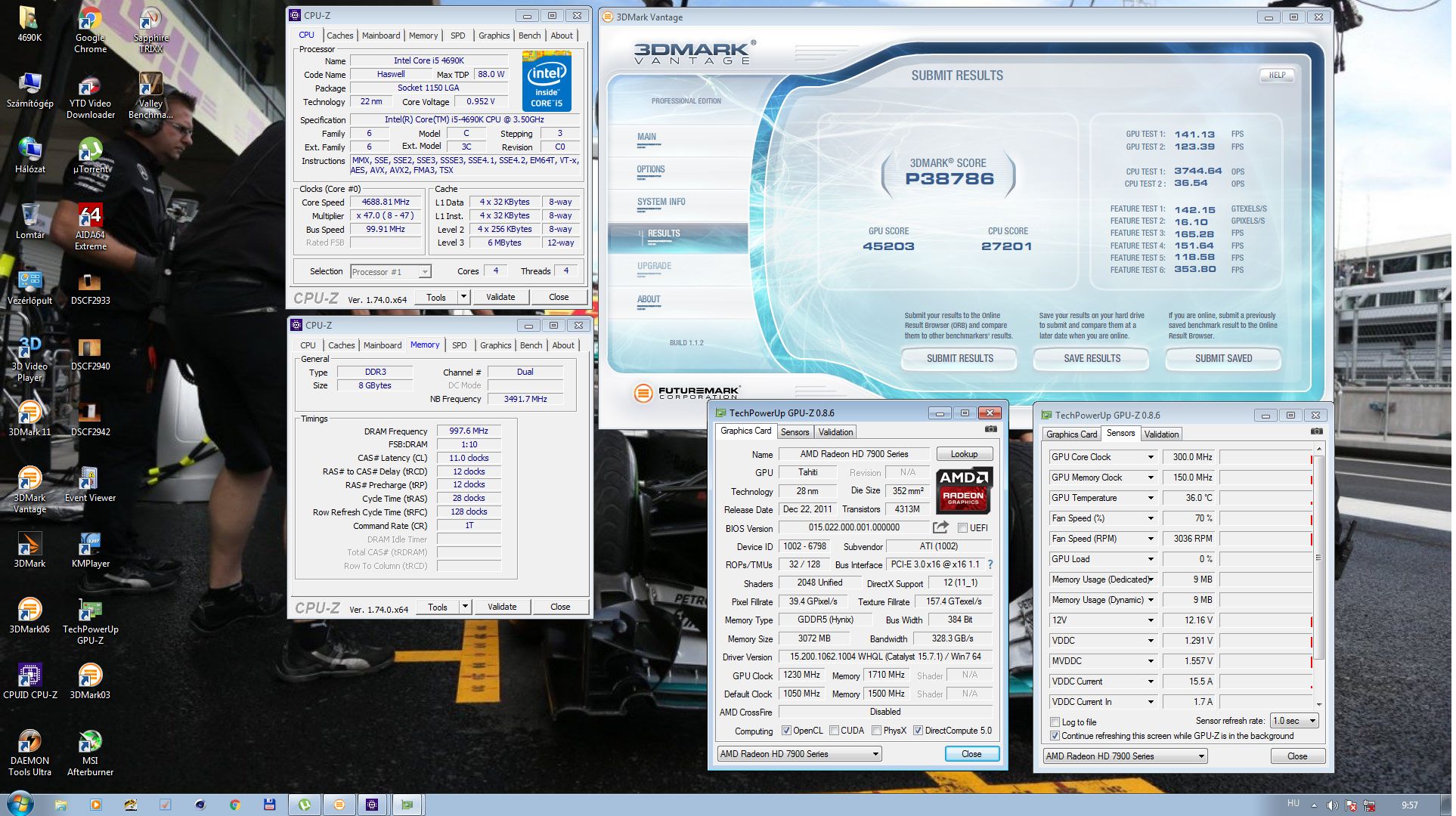The height and width of the screenshot is (816, 1456).
Task: Click the Windows Start orb button
Action: tap(20, 803)
